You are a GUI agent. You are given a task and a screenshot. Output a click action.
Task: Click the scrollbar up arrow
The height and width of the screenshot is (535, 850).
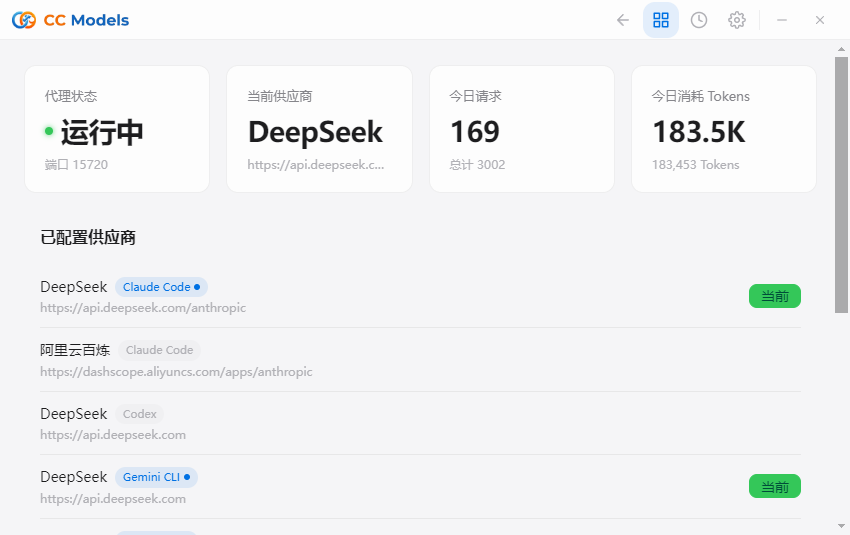click(x=841, y=49)
